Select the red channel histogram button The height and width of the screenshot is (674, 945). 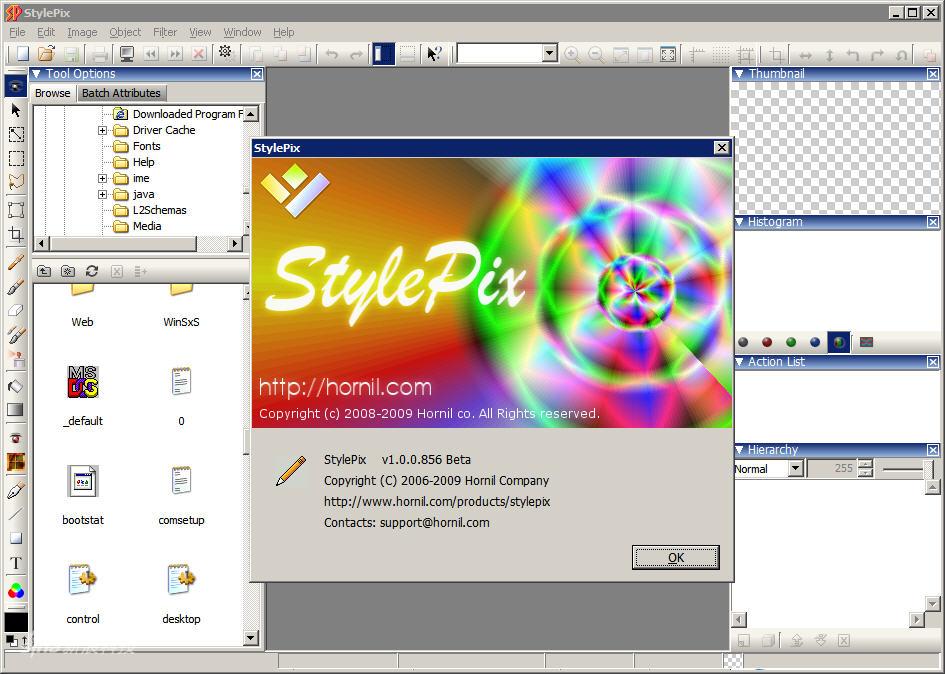click(x=767, y=342)
